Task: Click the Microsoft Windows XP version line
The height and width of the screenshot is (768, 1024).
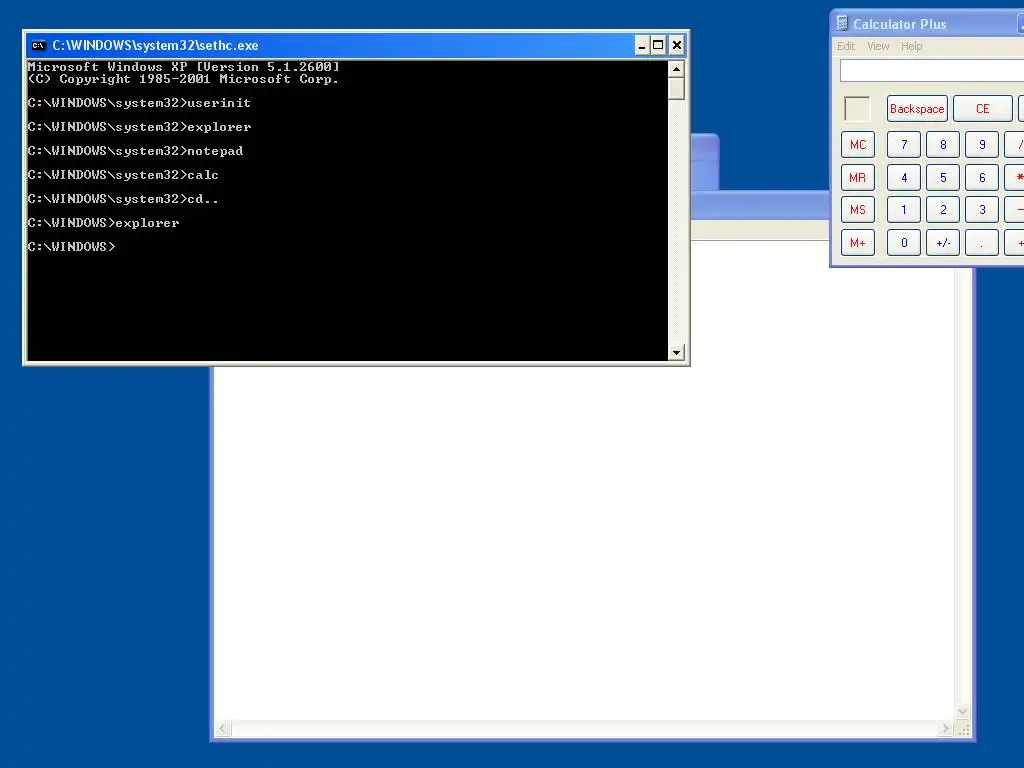Action: click(184, 67)
